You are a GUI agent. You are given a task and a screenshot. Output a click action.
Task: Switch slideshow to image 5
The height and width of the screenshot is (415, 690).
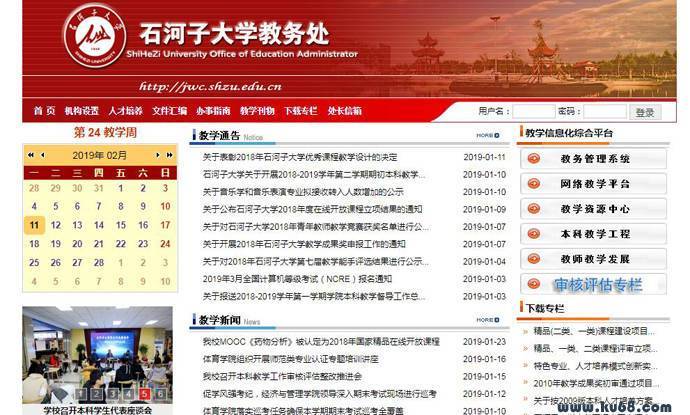pos(145,394)
